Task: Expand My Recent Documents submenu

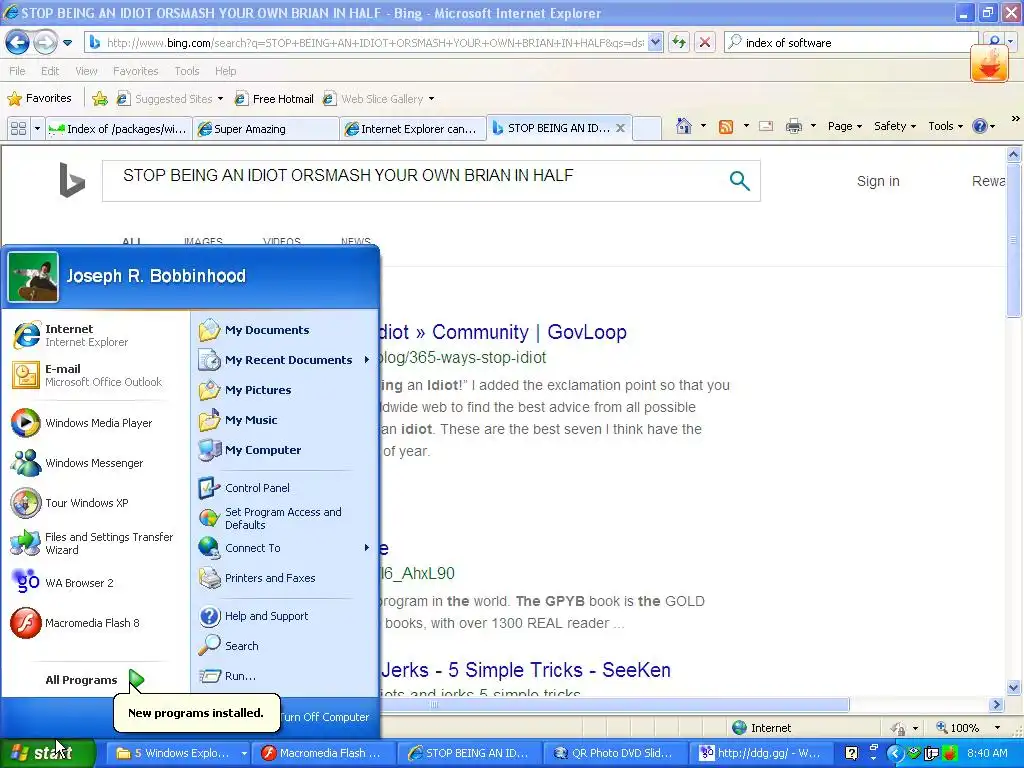Action: pyautogui.click(x=284, y=360)
